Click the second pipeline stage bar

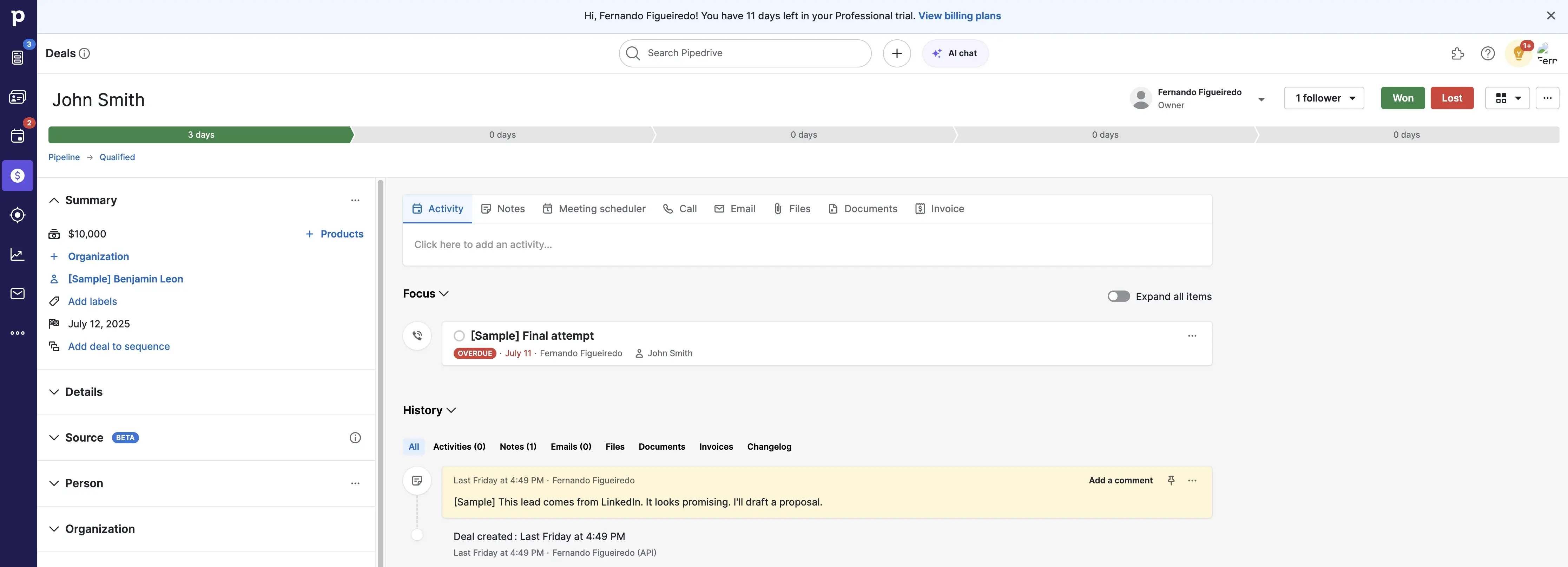(502, 135)
